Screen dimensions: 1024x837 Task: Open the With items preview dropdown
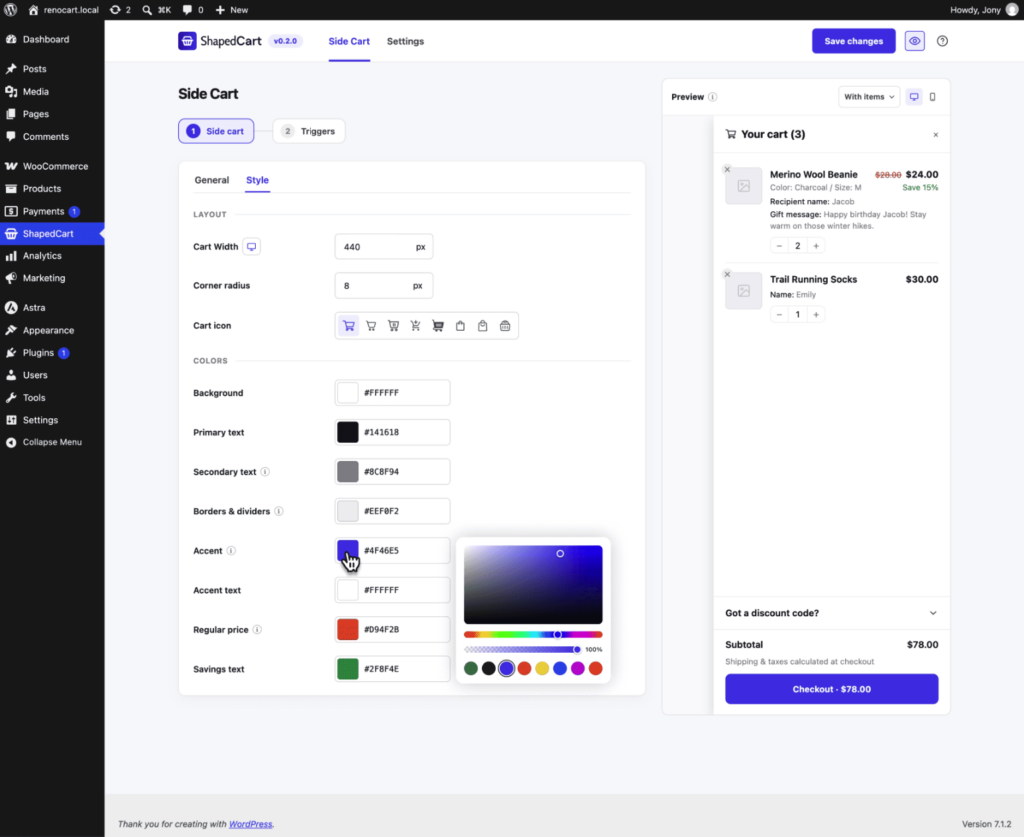tap(869, 97)
